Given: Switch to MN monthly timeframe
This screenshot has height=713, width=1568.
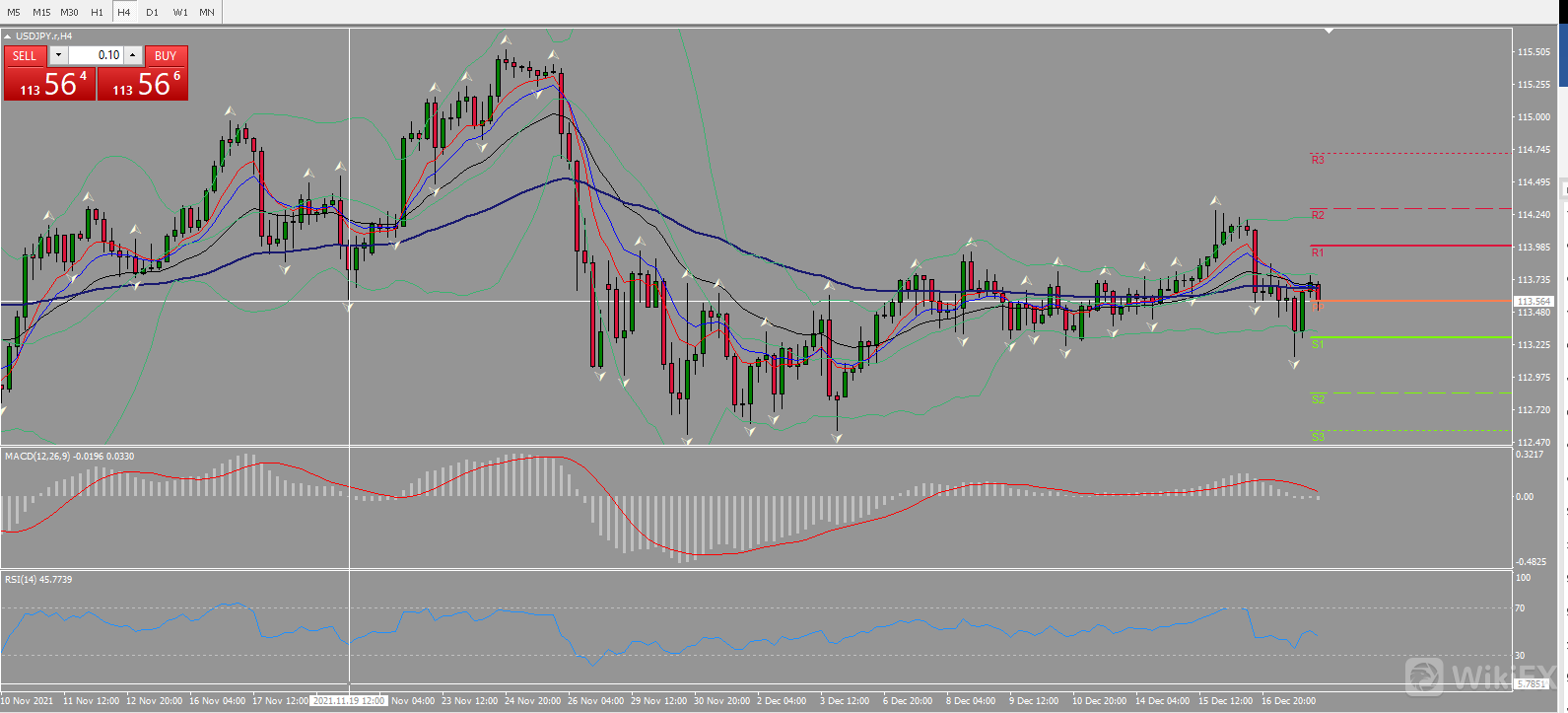Looking at the screenshot, I should click(x=207, y=12).
